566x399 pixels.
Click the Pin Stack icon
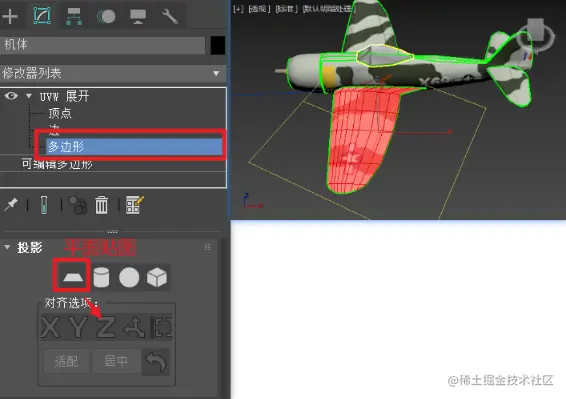pos(11,204)
